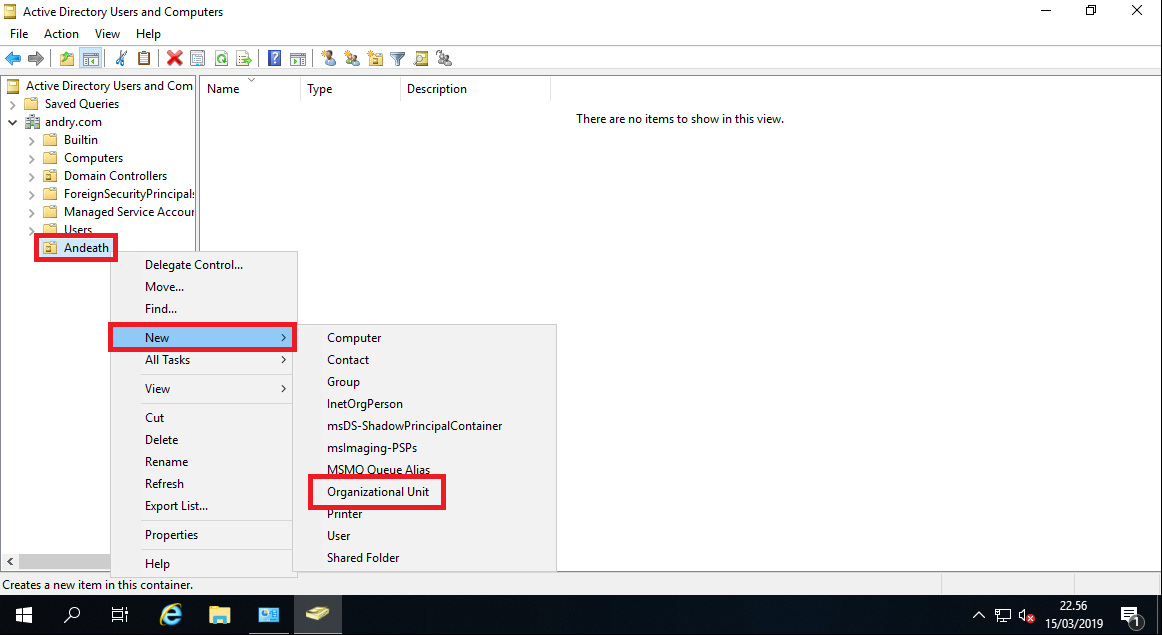This screenshot has width=1162, height=635.
Task: Select Shared Folder from the New submenu
Action: pos(425,558)
